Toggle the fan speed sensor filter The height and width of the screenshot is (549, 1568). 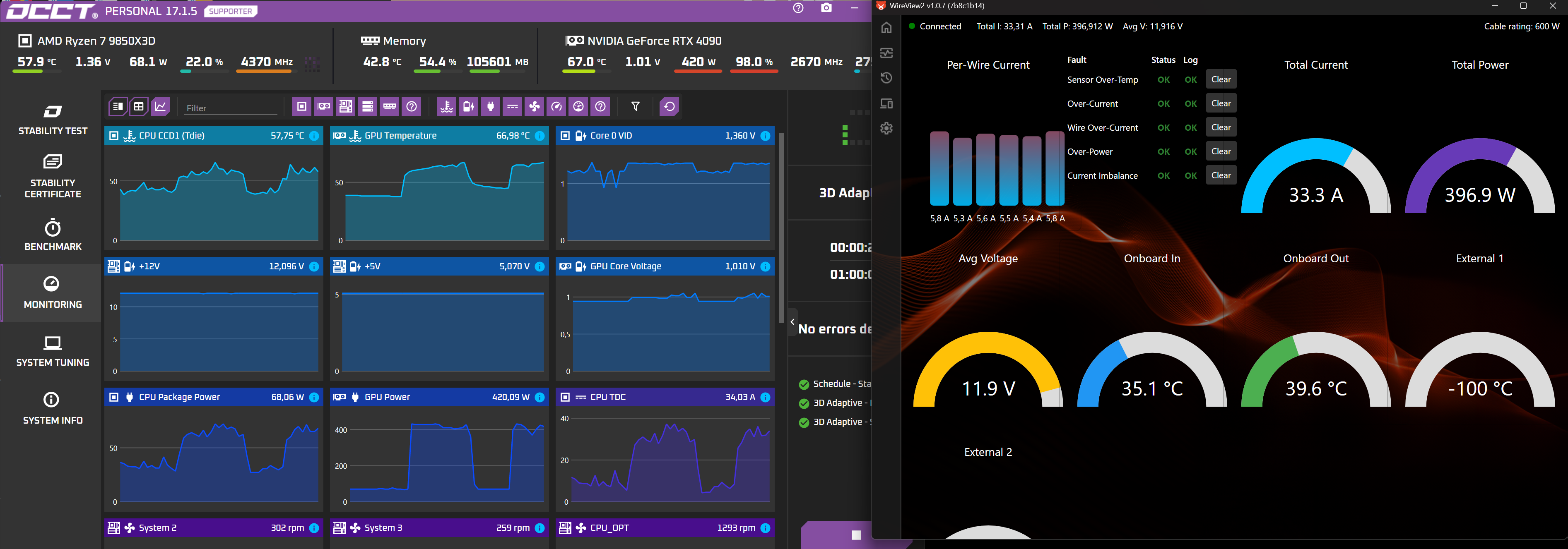pos(535,106)
